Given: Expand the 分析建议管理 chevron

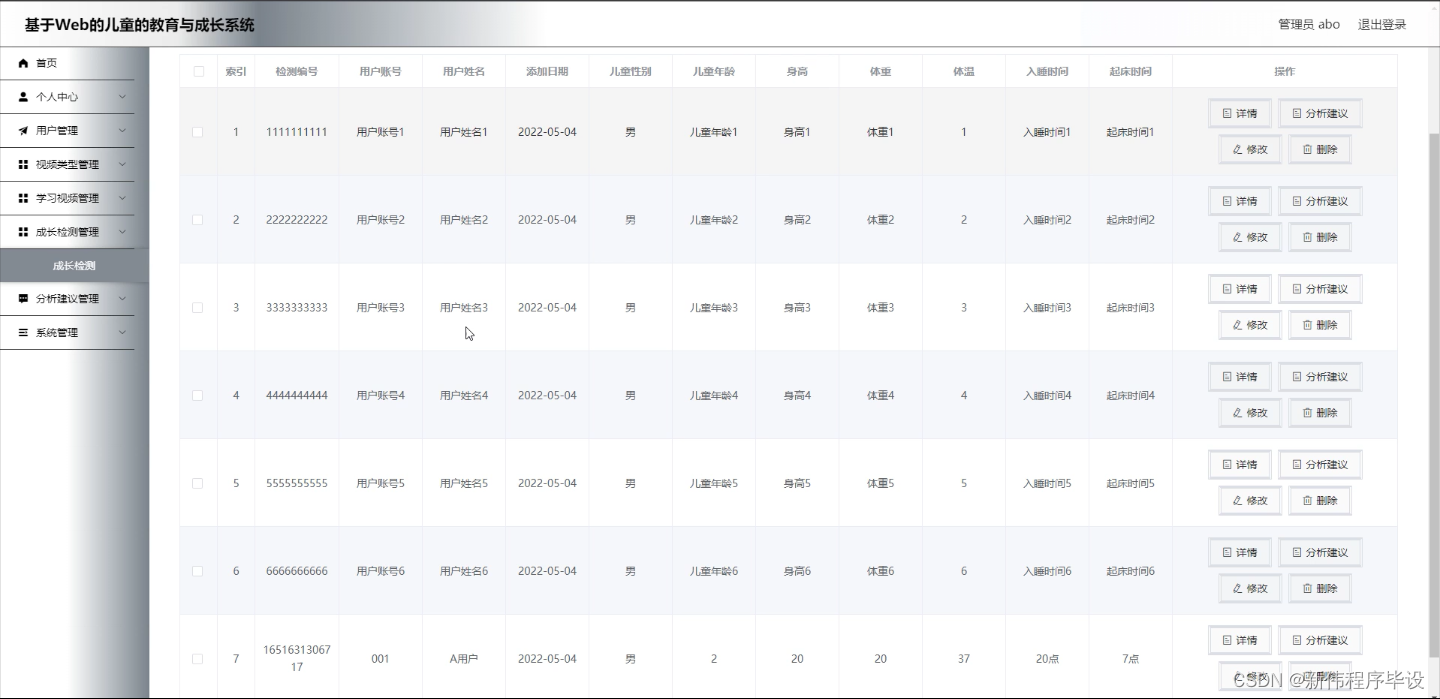Looking at the screenshot, I should pos(122,298).
